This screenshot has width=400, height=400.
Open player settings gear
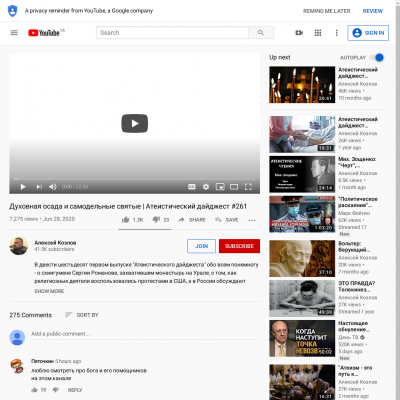[206, 187]
